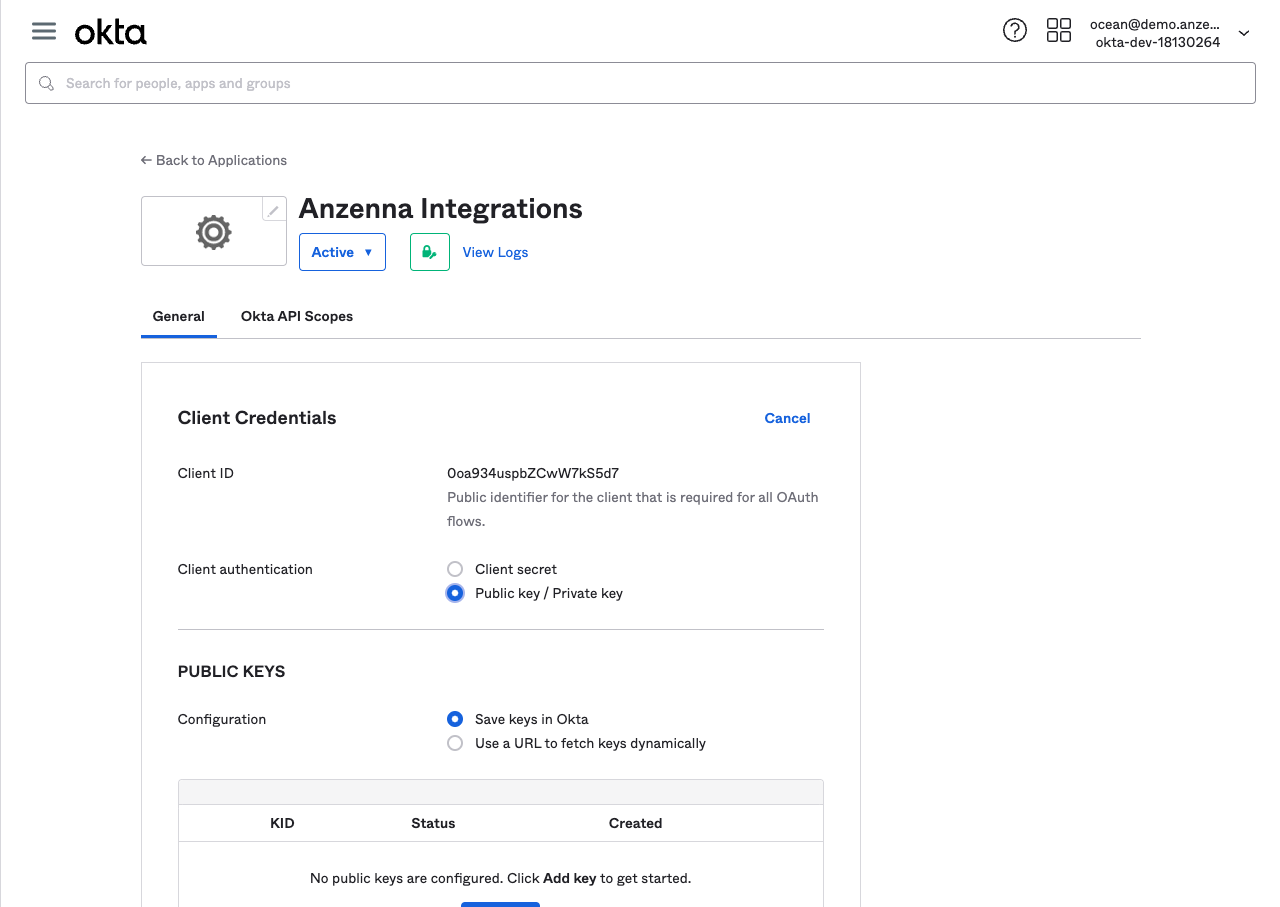1280x907 pixels.
Task: Click the green lock provisioning icon
Action: (x=429, y=252)
